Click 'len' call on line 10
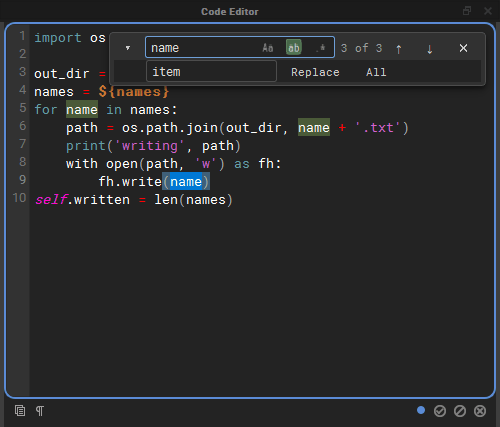 [166, 200]
